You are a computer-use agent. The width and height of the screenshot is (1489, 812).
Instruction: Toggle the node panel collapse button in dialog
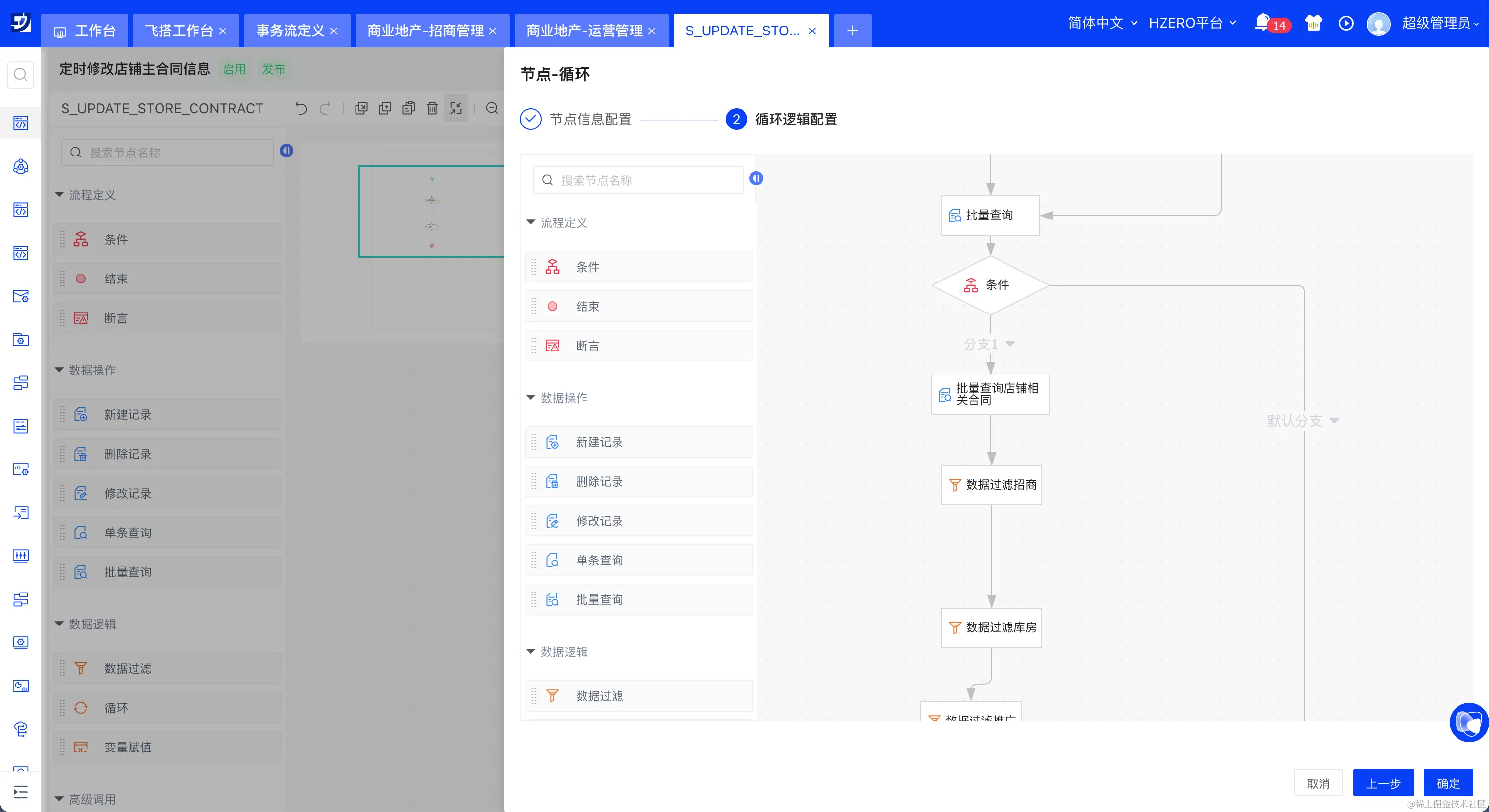tap(756, 179)
